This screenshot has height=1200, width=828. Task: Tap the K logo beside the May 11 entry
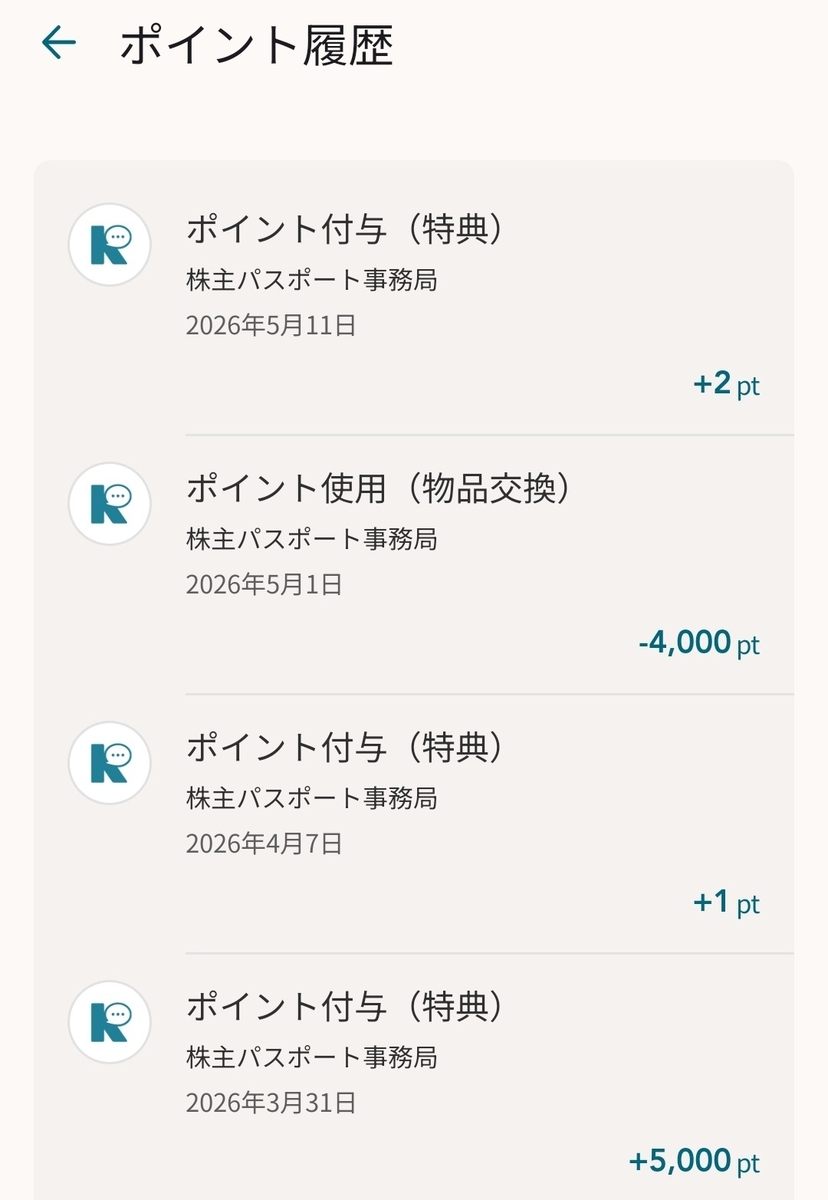point(109,245)
